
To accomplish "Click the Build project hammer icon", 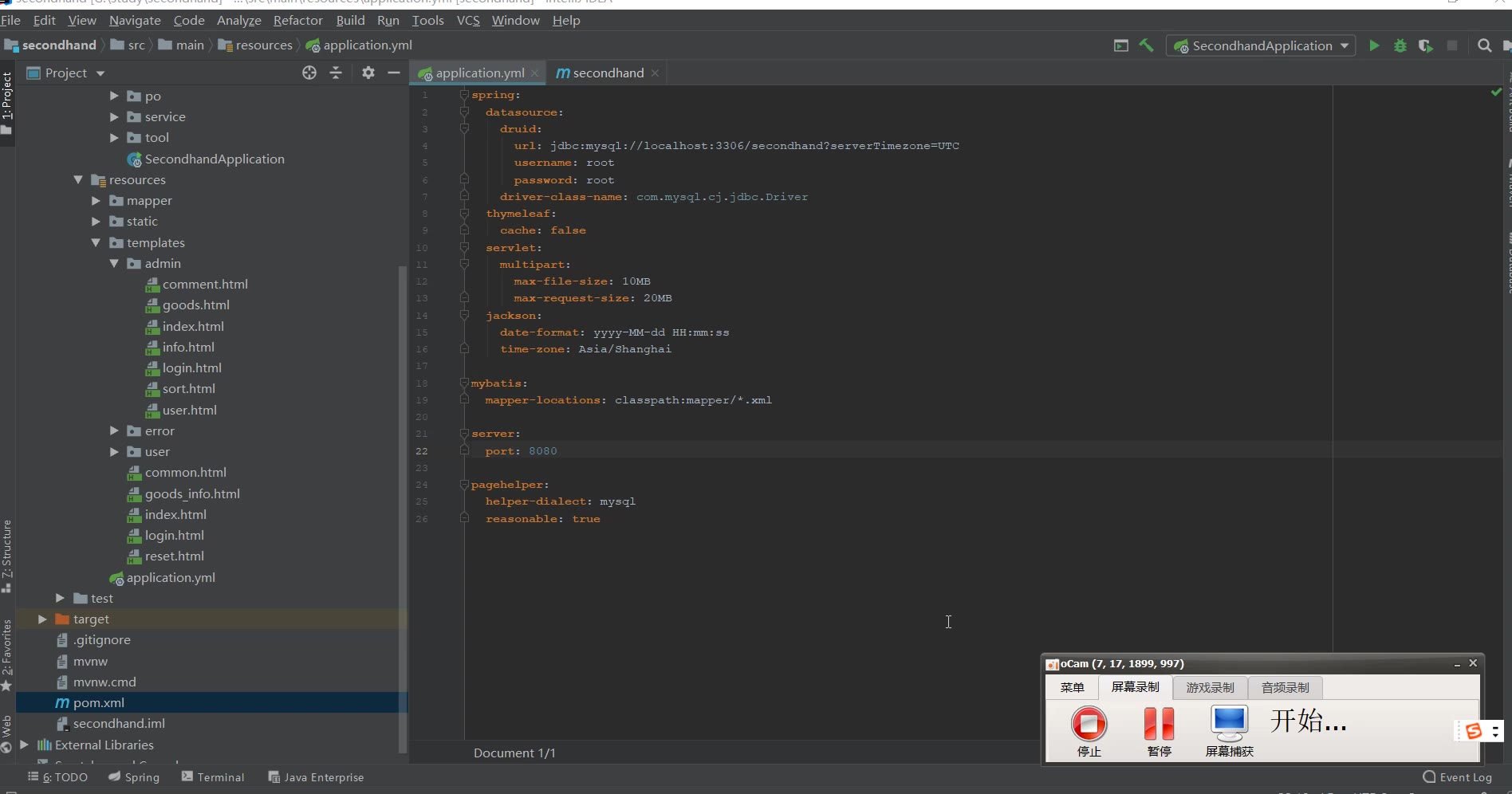I will point(1147,46).
